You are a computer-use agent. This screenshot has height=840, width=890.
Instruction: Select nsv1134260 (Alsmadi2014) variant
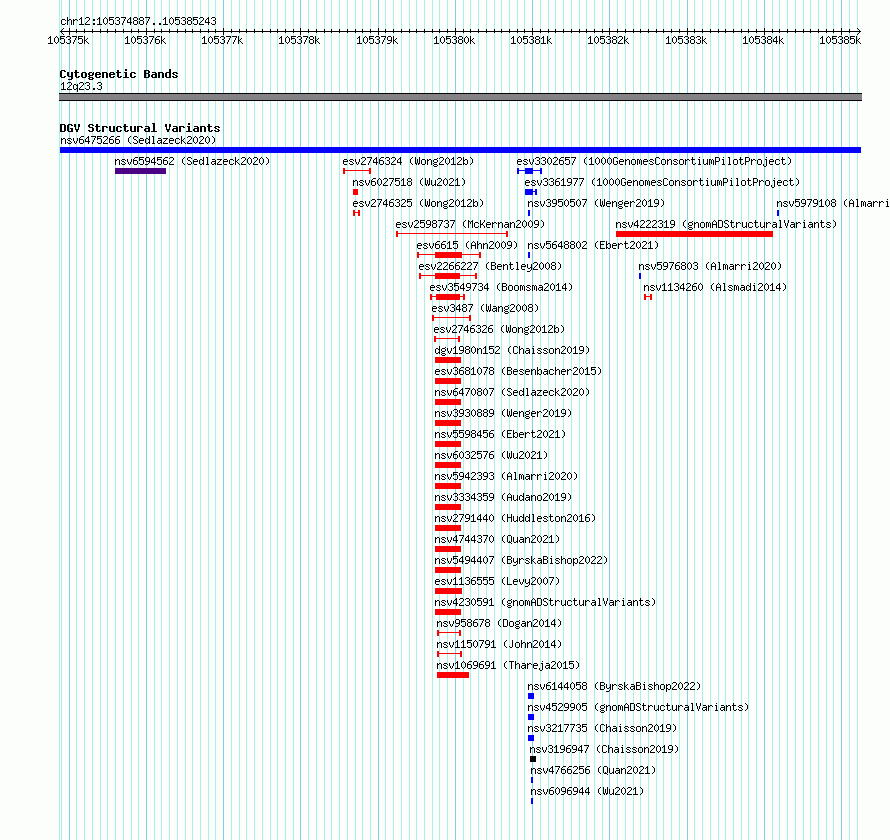coord(715,287)
